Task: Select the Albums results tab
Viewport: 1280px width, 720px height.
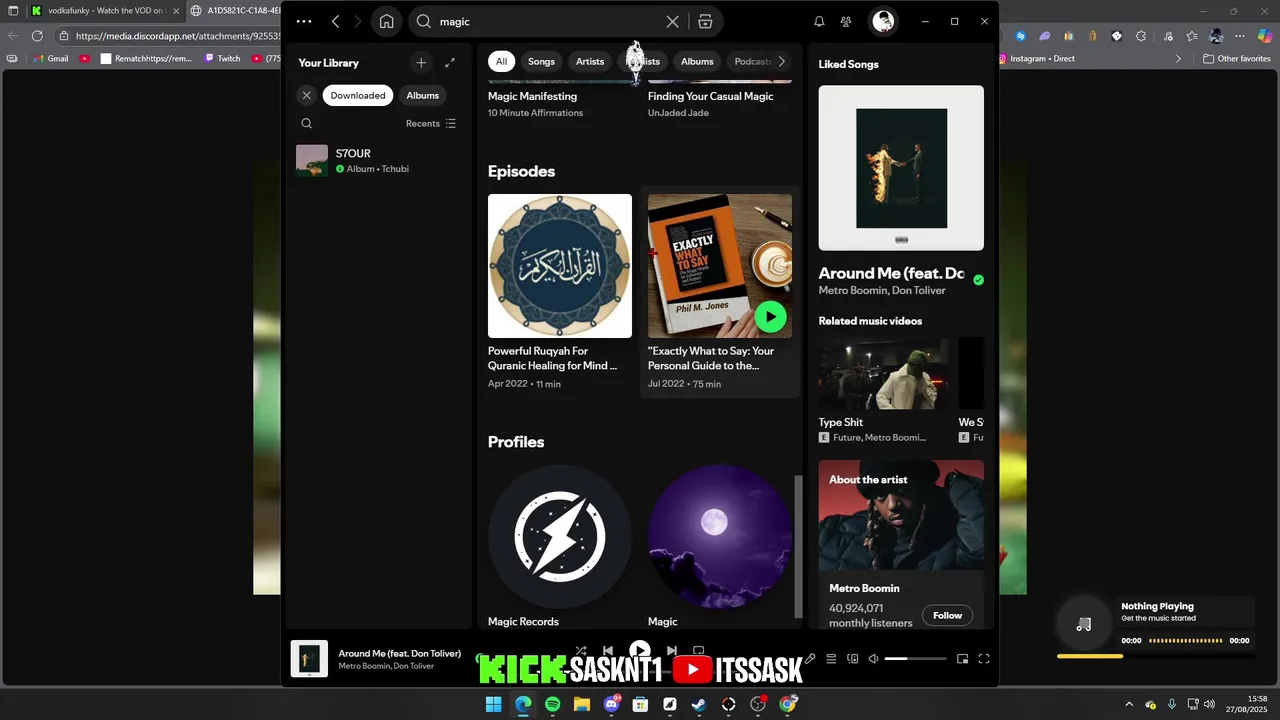Action: point(697,61)
